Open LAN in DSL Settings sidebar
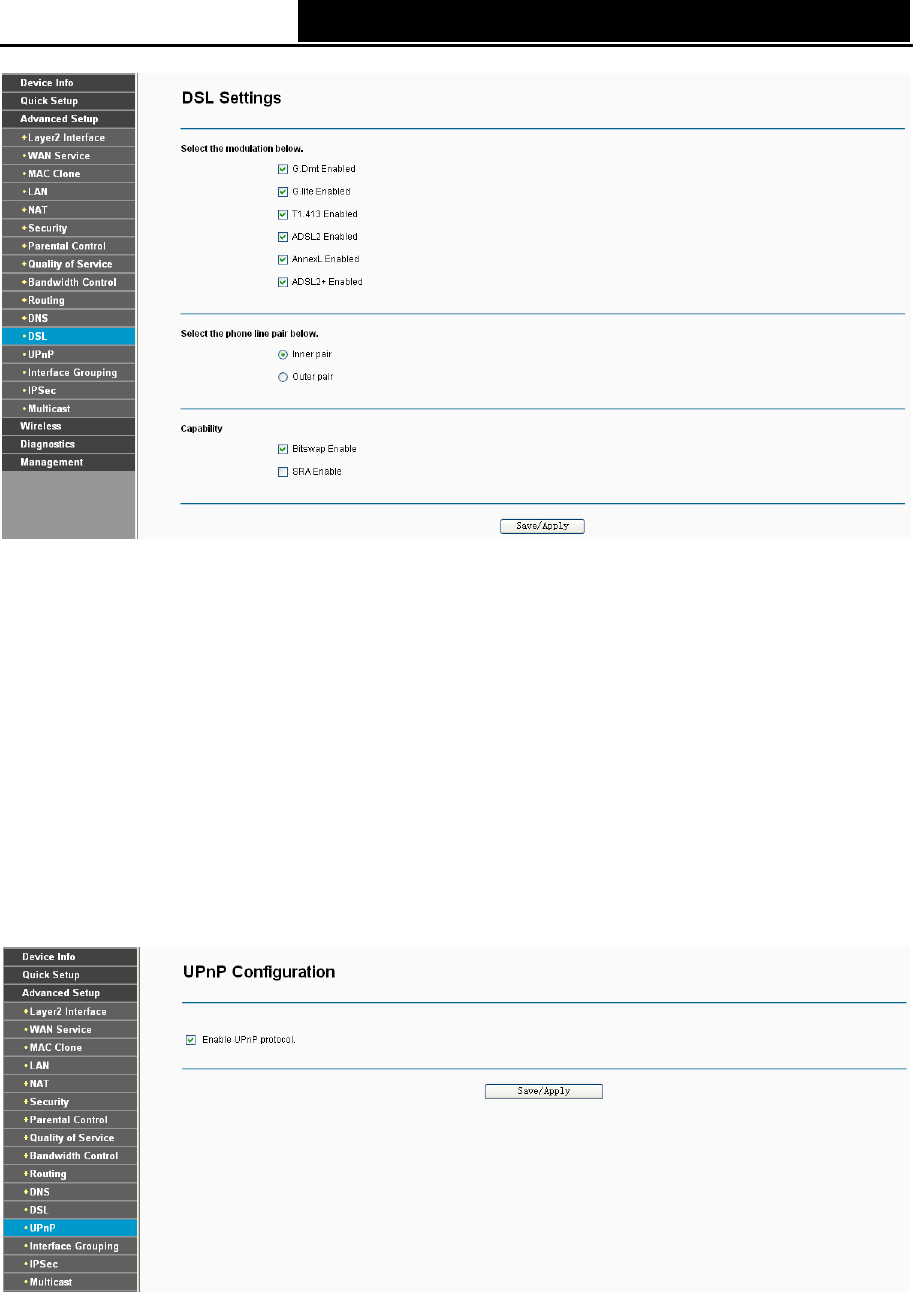Viewport: 913px width, 1292px height. [68, 192]
